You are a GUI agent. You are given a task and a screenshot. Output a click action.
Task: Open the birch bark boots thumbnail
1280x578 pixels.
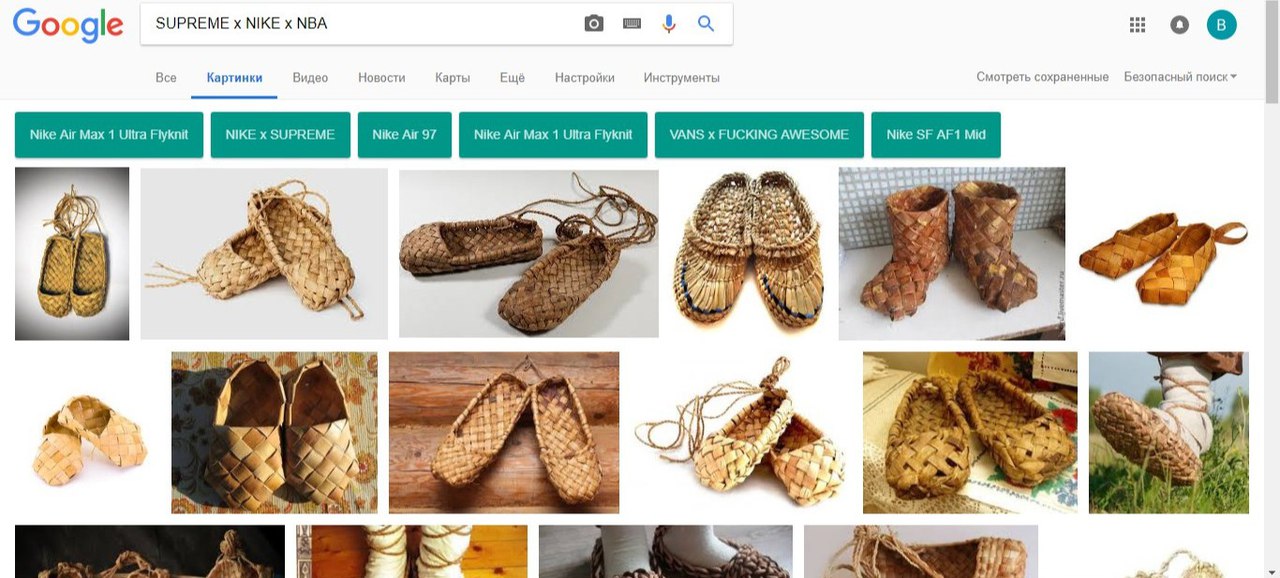click(951, 253)
